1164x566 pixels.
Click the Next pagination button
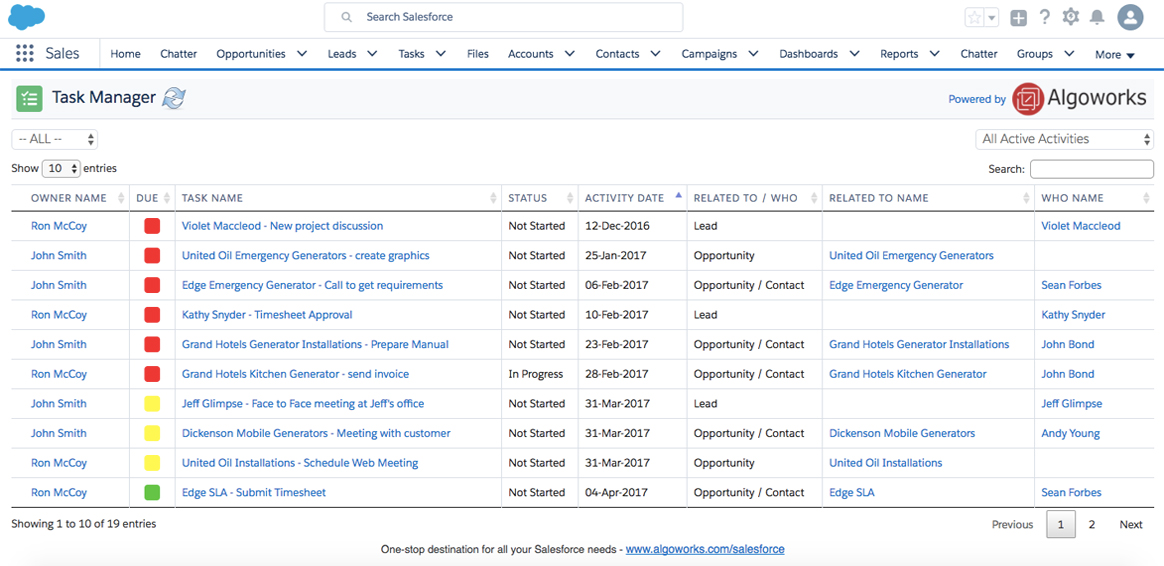click(x=1131, y=524)
